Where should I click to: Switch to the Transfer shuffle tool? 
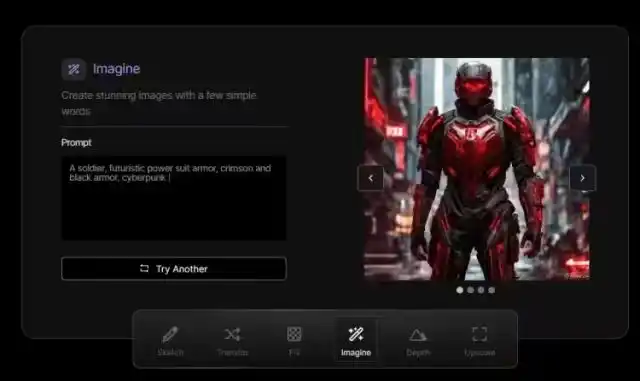point(232,341)
